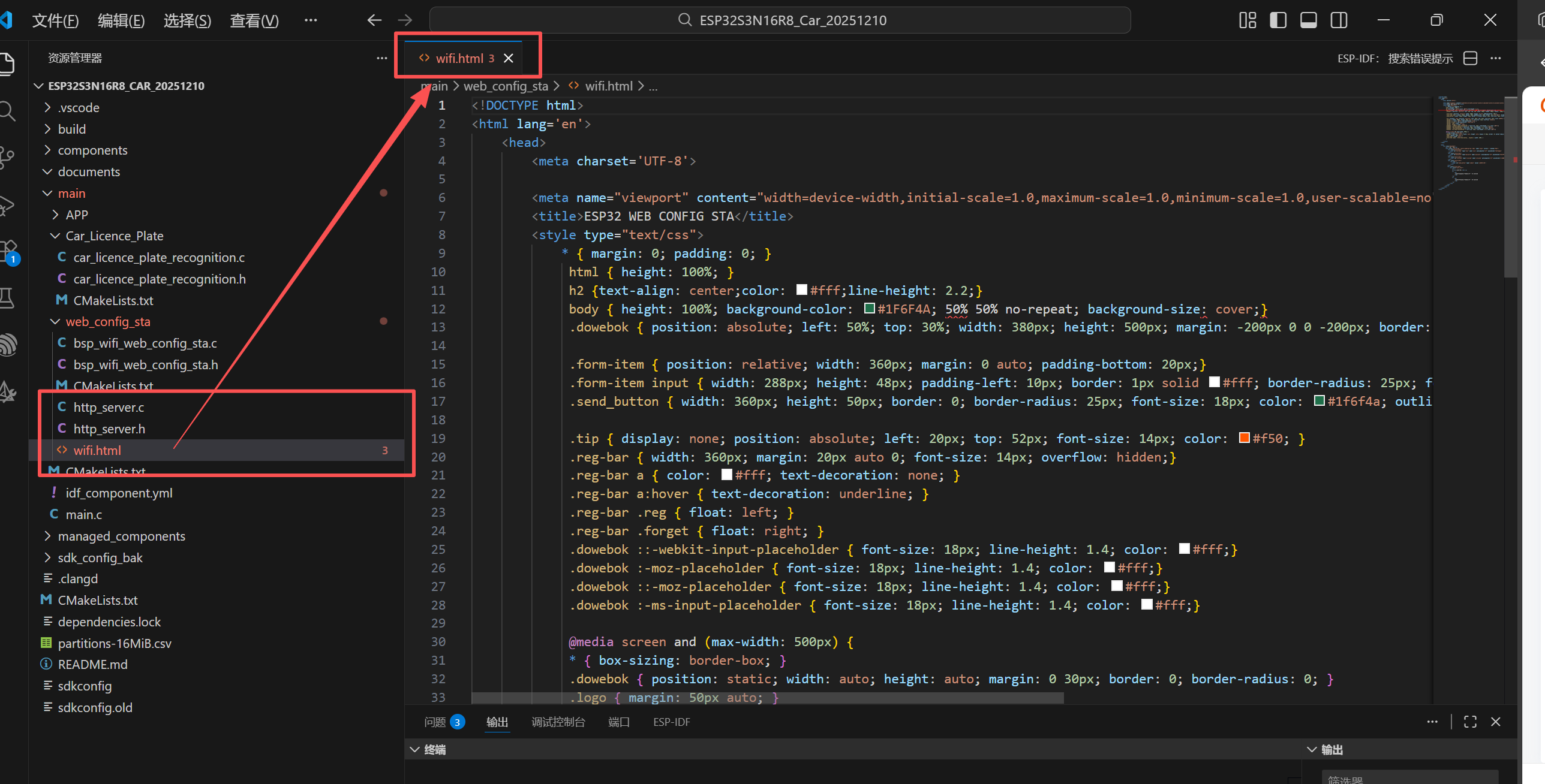
Task: Switch to the 调试控制台 panel tab
Action: (x=558, y=722)
